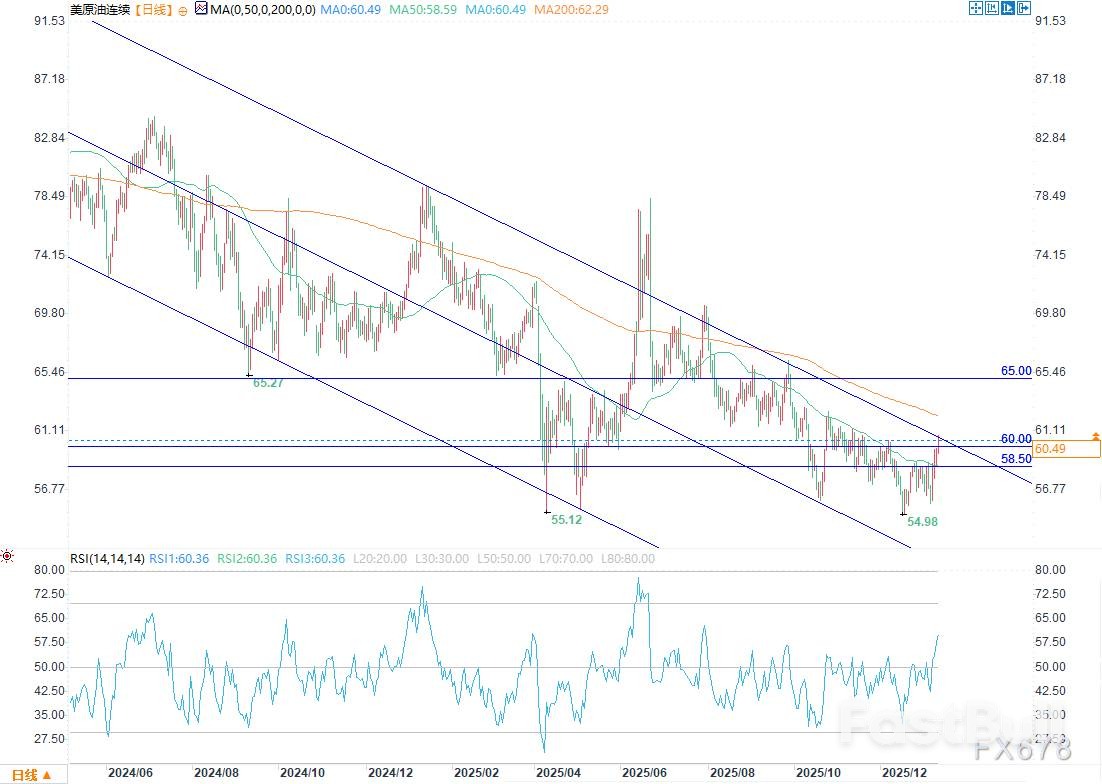This screenshot has height=784, width=1102.
Task: Open the MA indicator settings icon
Action: coord(200,9)
